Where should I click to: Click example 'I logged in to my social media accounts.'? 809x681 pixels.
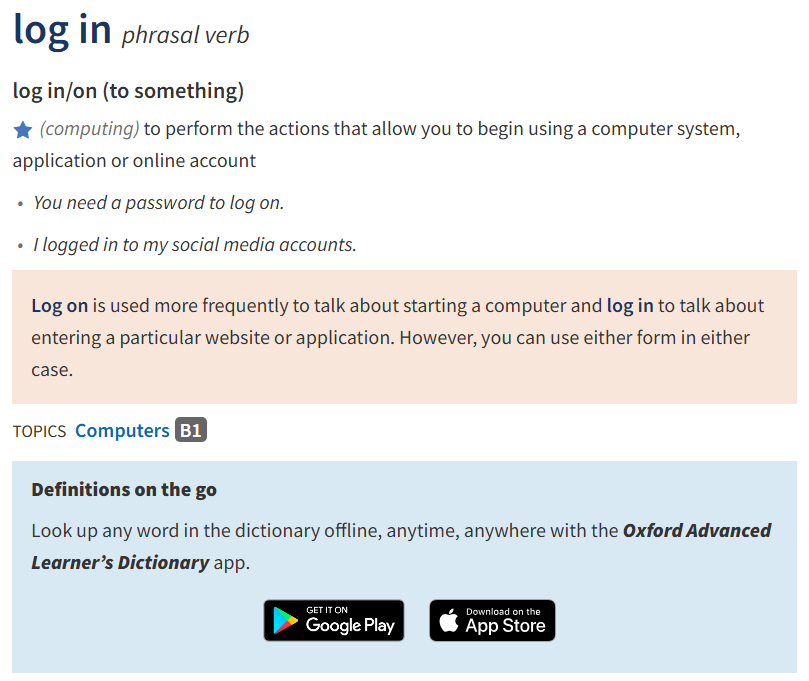[195, 245]
